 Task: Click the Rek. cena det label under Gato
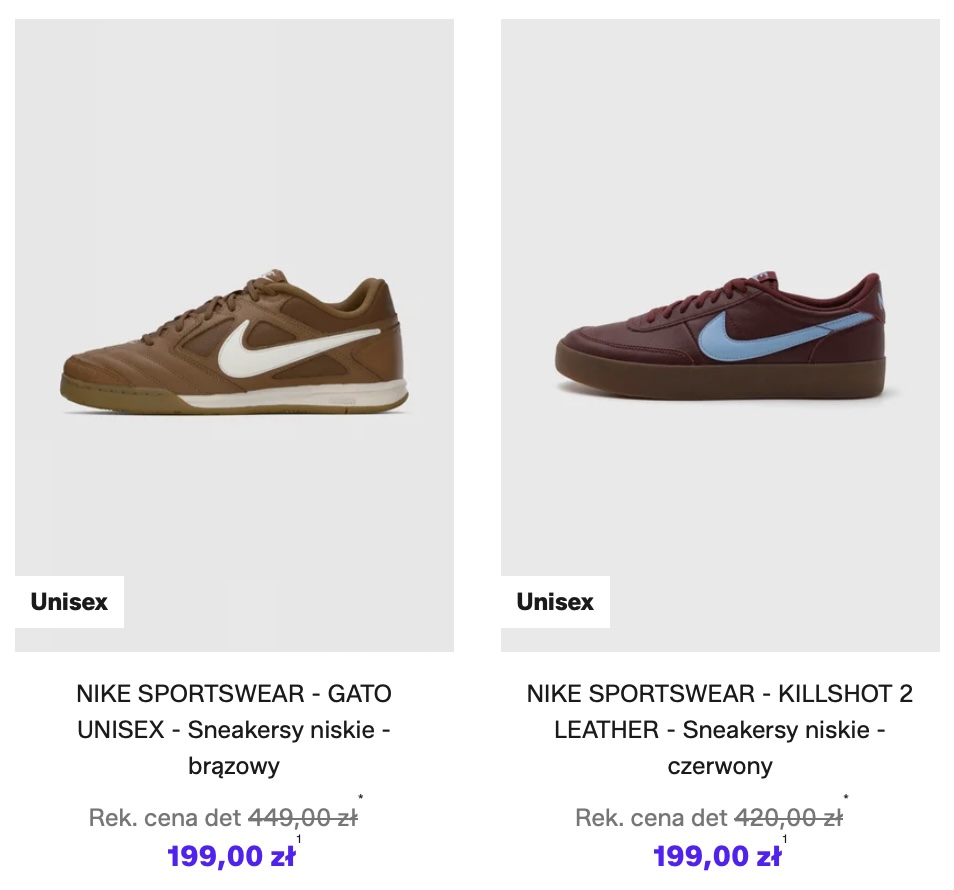pos(165,818)
